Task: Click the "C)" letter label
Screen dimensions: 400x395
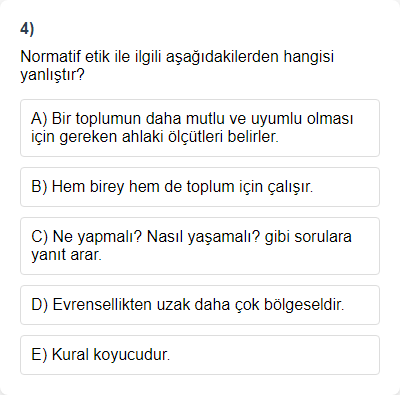Action: (x=40, y=237)
